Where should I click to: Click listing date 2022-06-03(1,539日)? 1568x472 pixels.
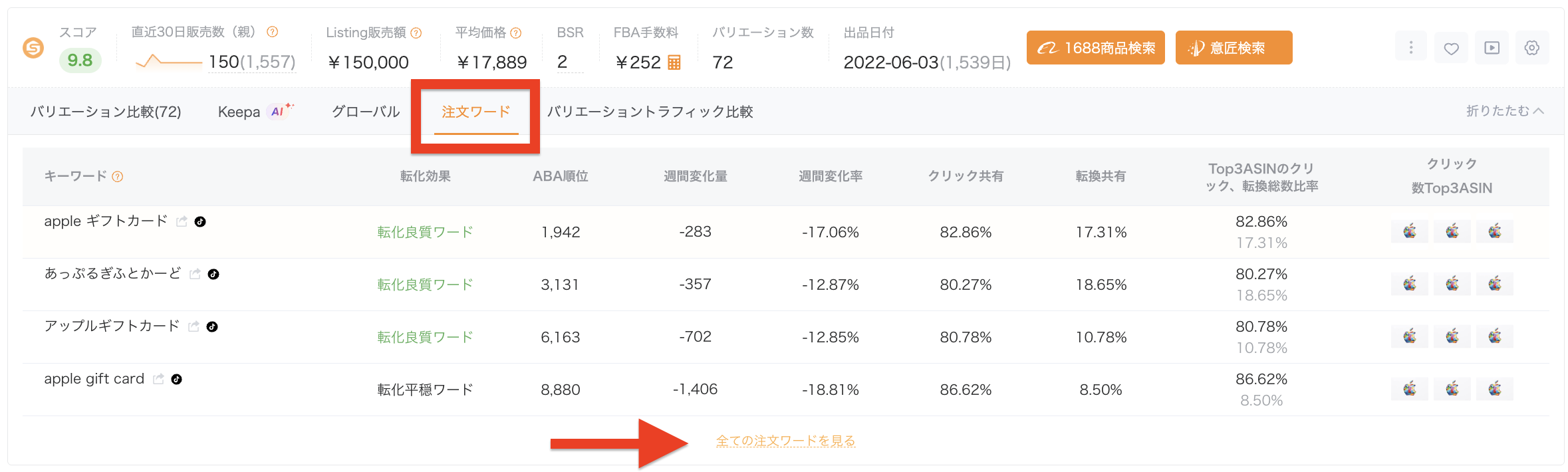(x=927, y=62)
